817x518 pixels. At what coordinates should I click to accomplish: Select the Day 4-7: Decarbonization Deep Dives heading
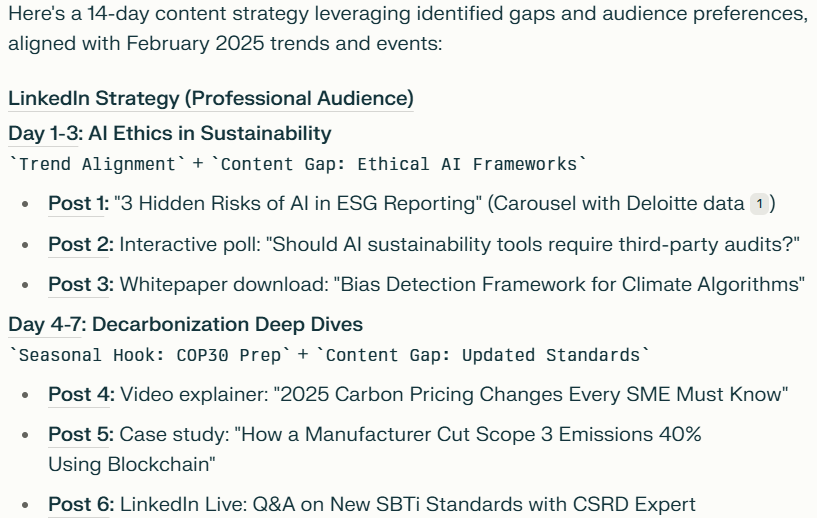pos(185,324)
